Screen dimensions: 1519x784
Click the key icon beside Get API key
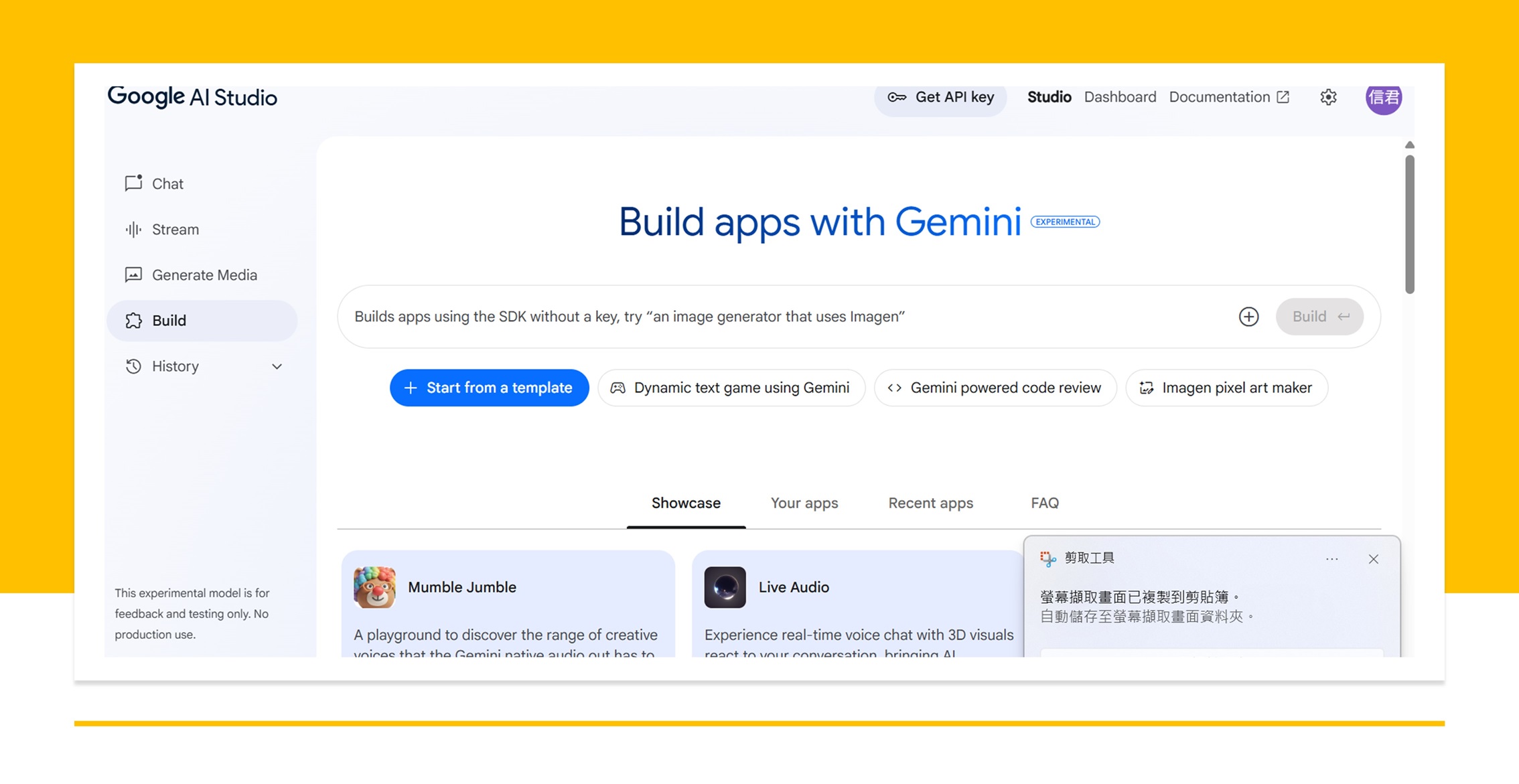click(897, 98)
